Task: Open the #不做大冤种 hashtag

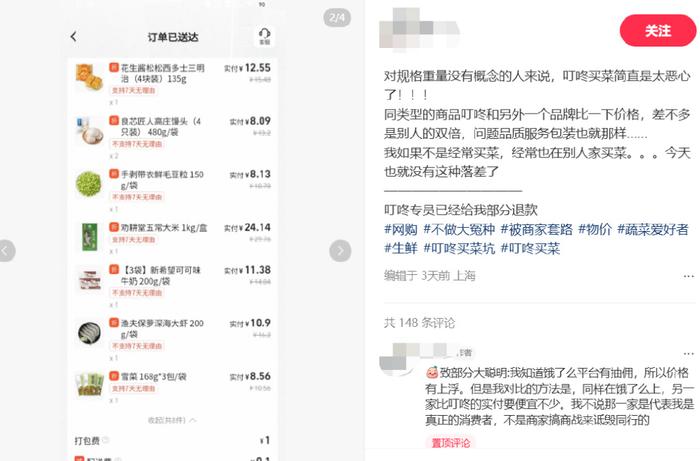Action: (459, 229)
